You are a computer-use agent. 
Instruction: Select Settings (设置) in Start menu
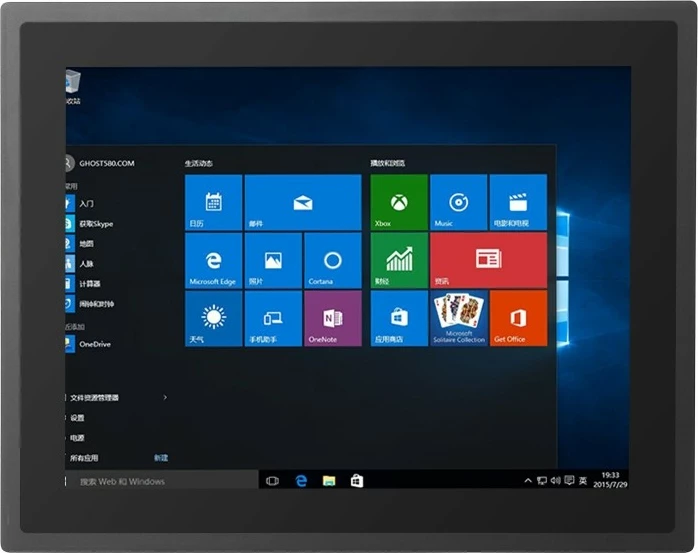click(x=78, y=417)
